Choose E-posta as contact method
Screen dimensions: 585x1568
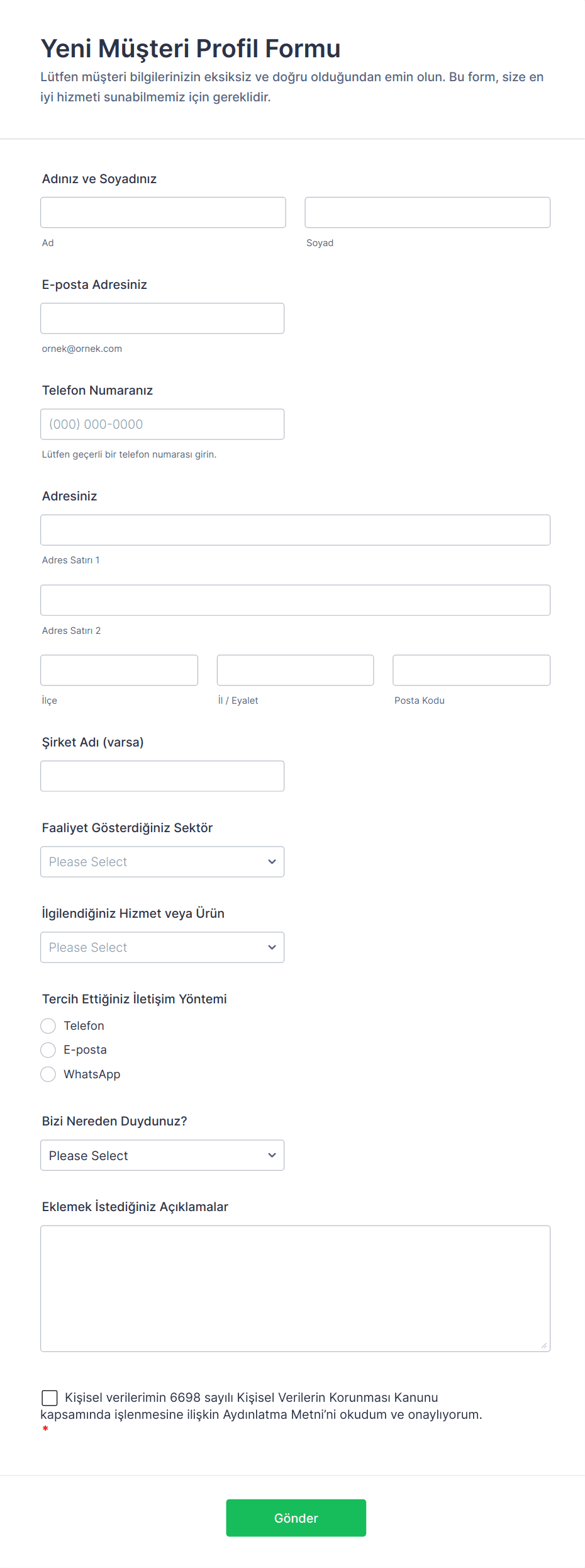(x=48, y=1050)
